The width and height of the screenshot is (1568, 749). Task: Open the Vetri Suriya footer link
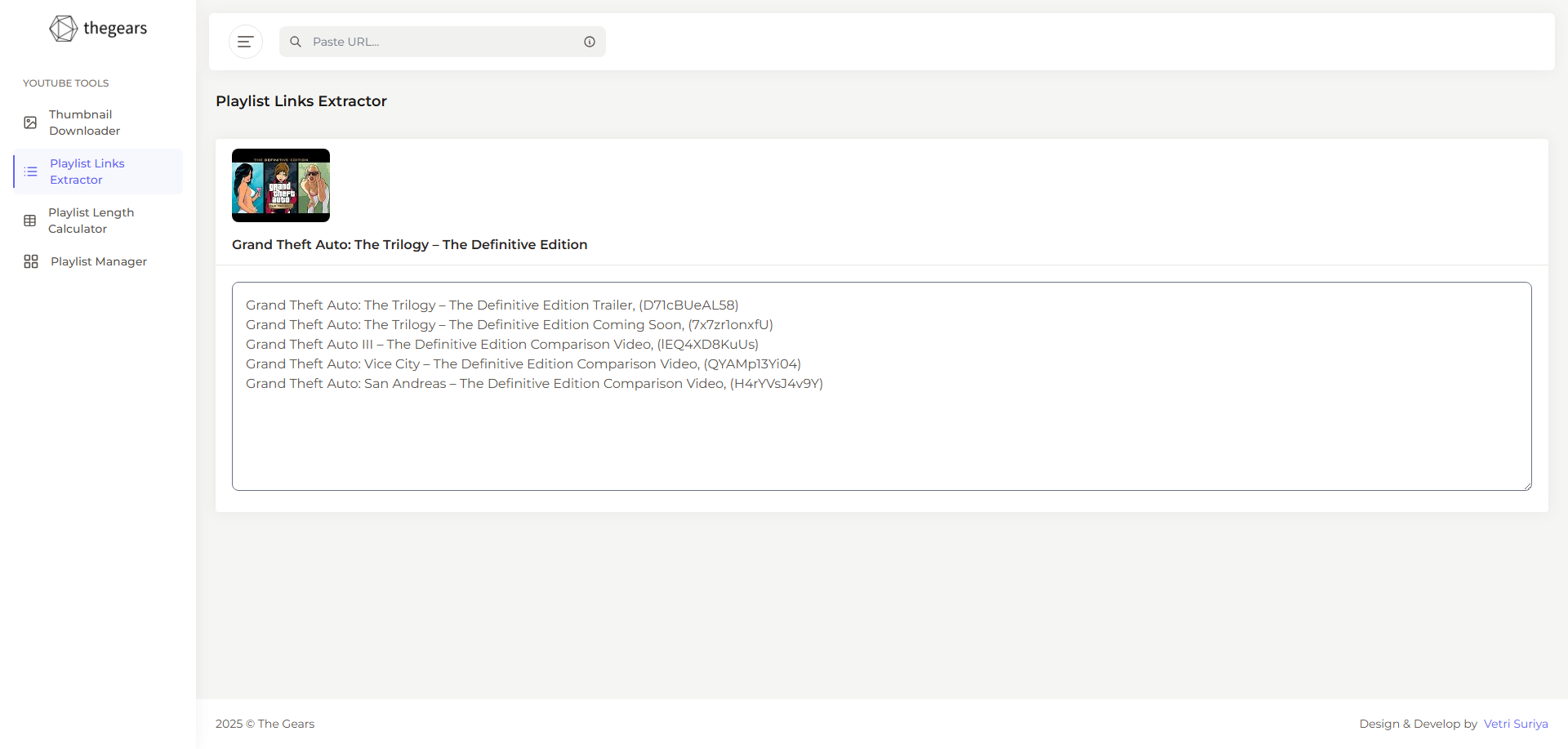[x=1515, y=724]
